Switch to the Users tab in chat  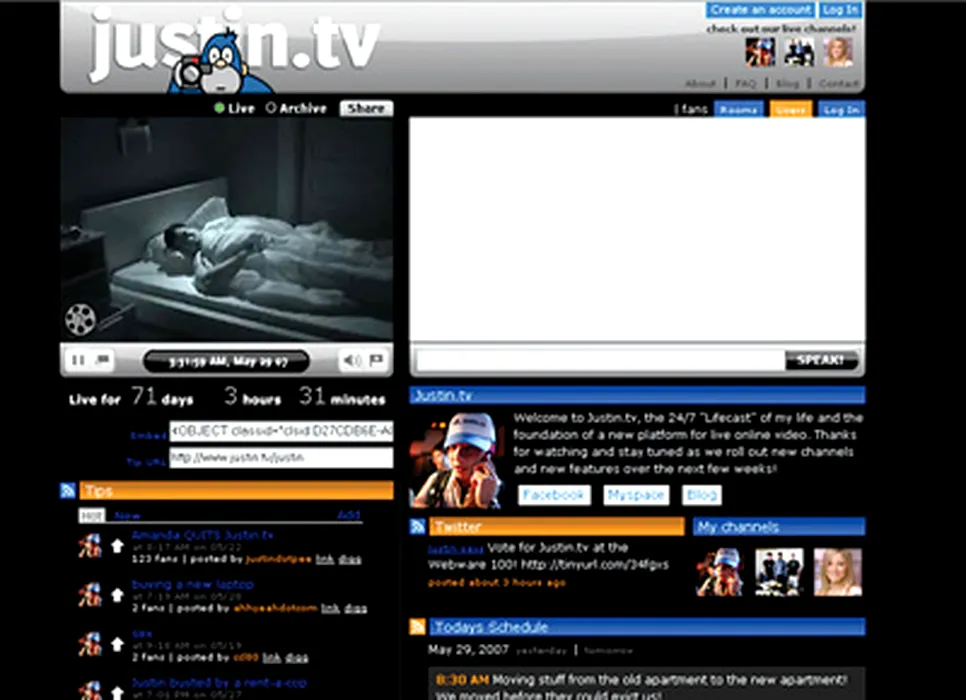[790, 109]
